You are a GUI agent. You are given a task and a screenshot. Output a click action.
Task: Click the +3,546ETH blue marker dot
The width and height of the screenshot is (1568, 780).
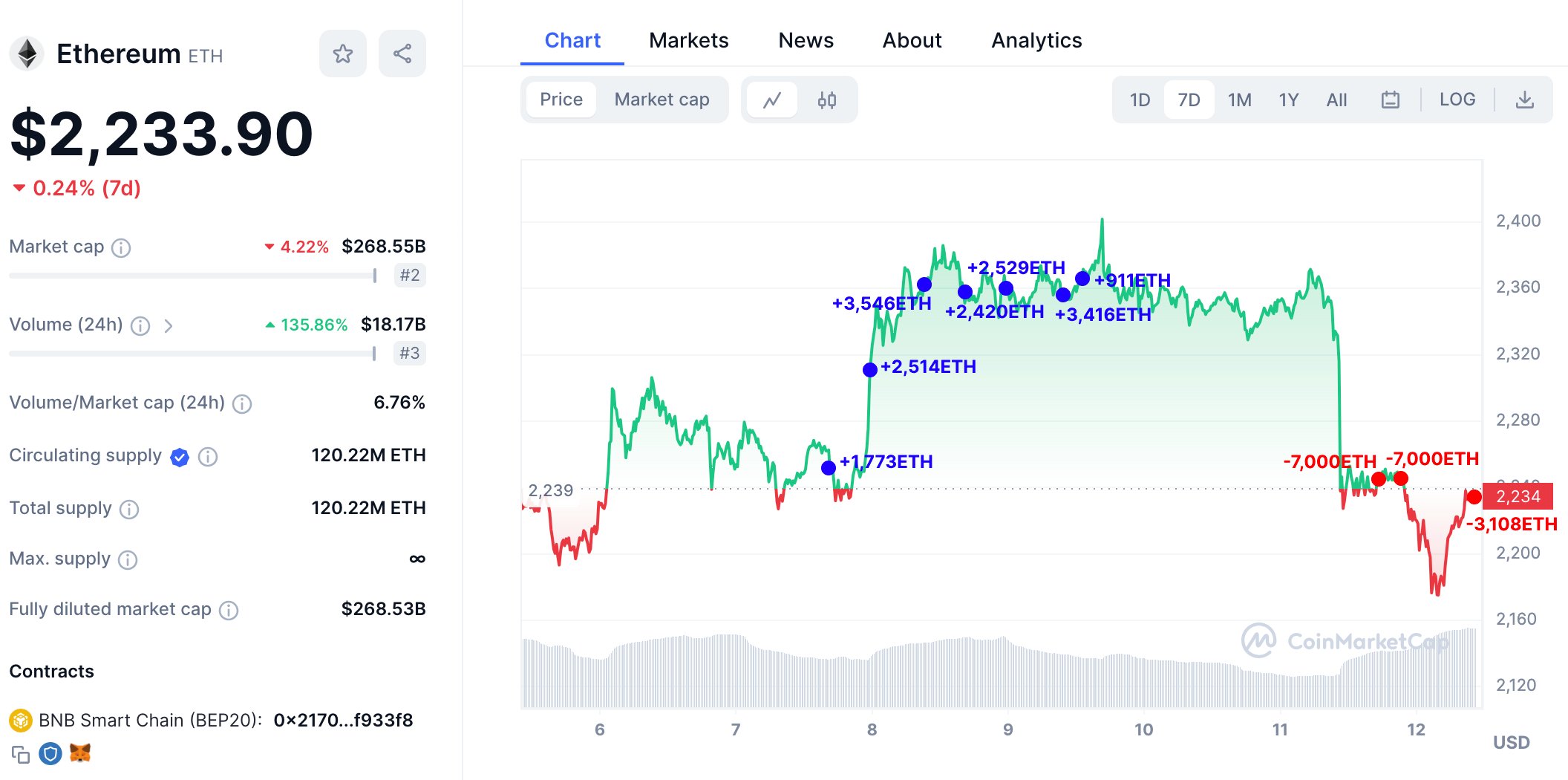[924, 285]
